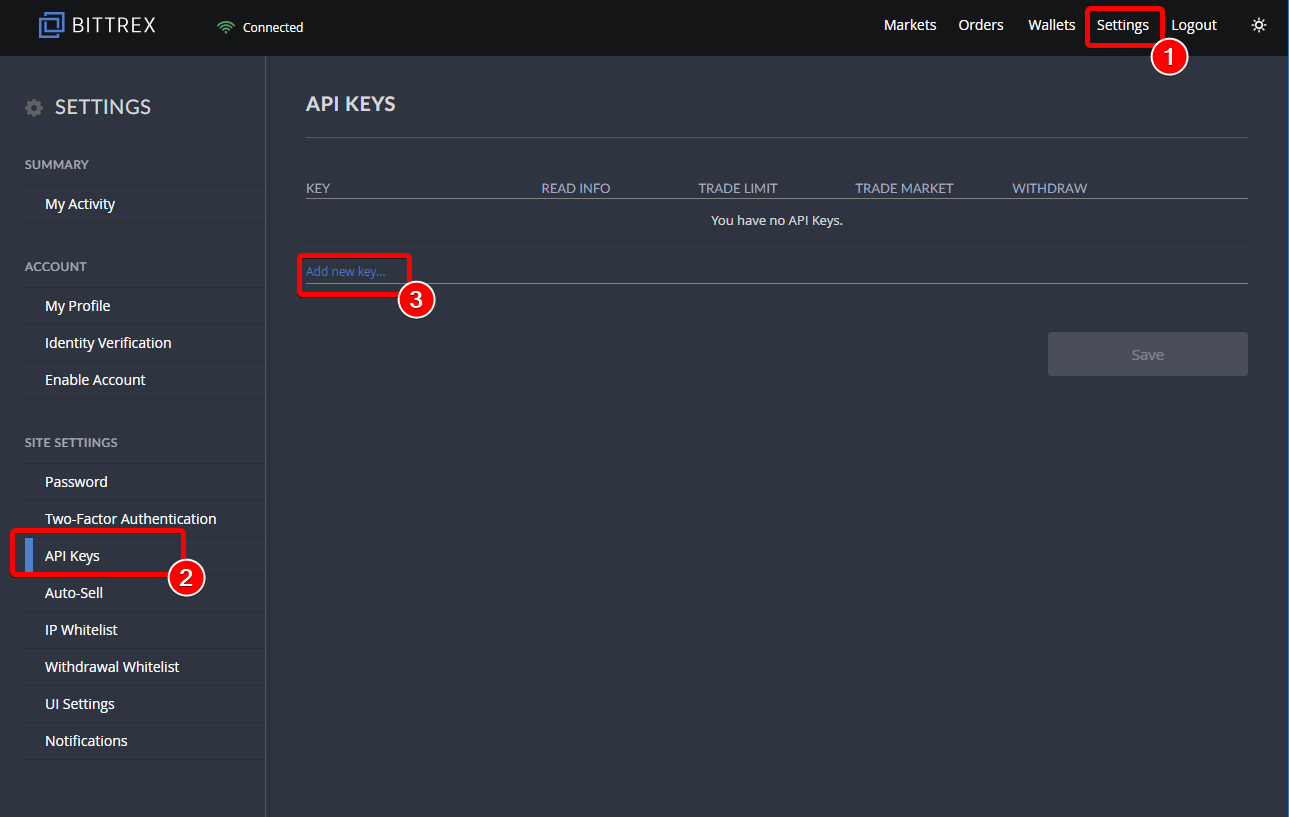Viewport: 1289px width, 817px height.
Task: Click the SETTINGS sidebar heading text
Action: click(x=103, y=107)
